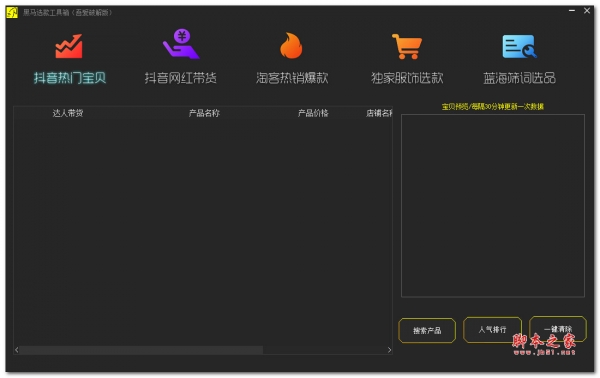Screen dimensions: 600x378
Task: Minimize the application window
Action: click(572, 11)
